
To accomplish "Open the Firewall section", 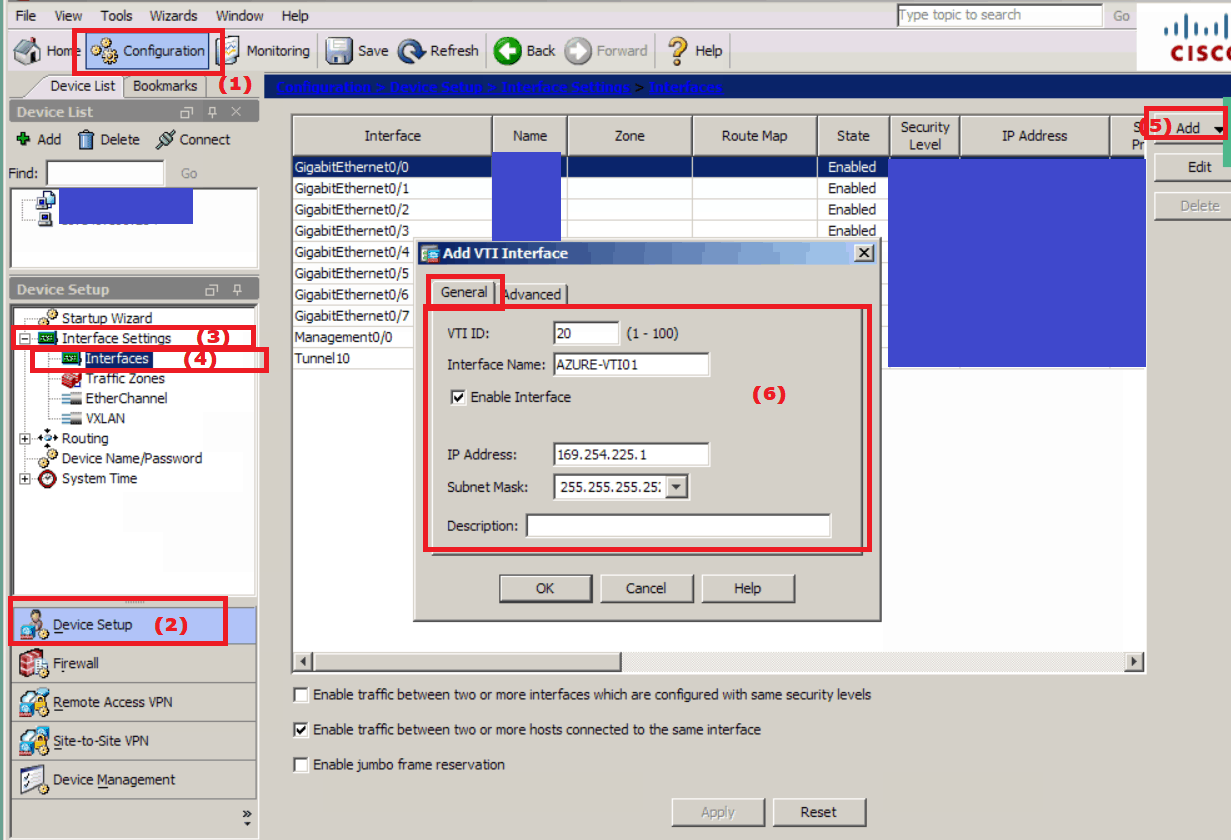I will tap(134, 663).
